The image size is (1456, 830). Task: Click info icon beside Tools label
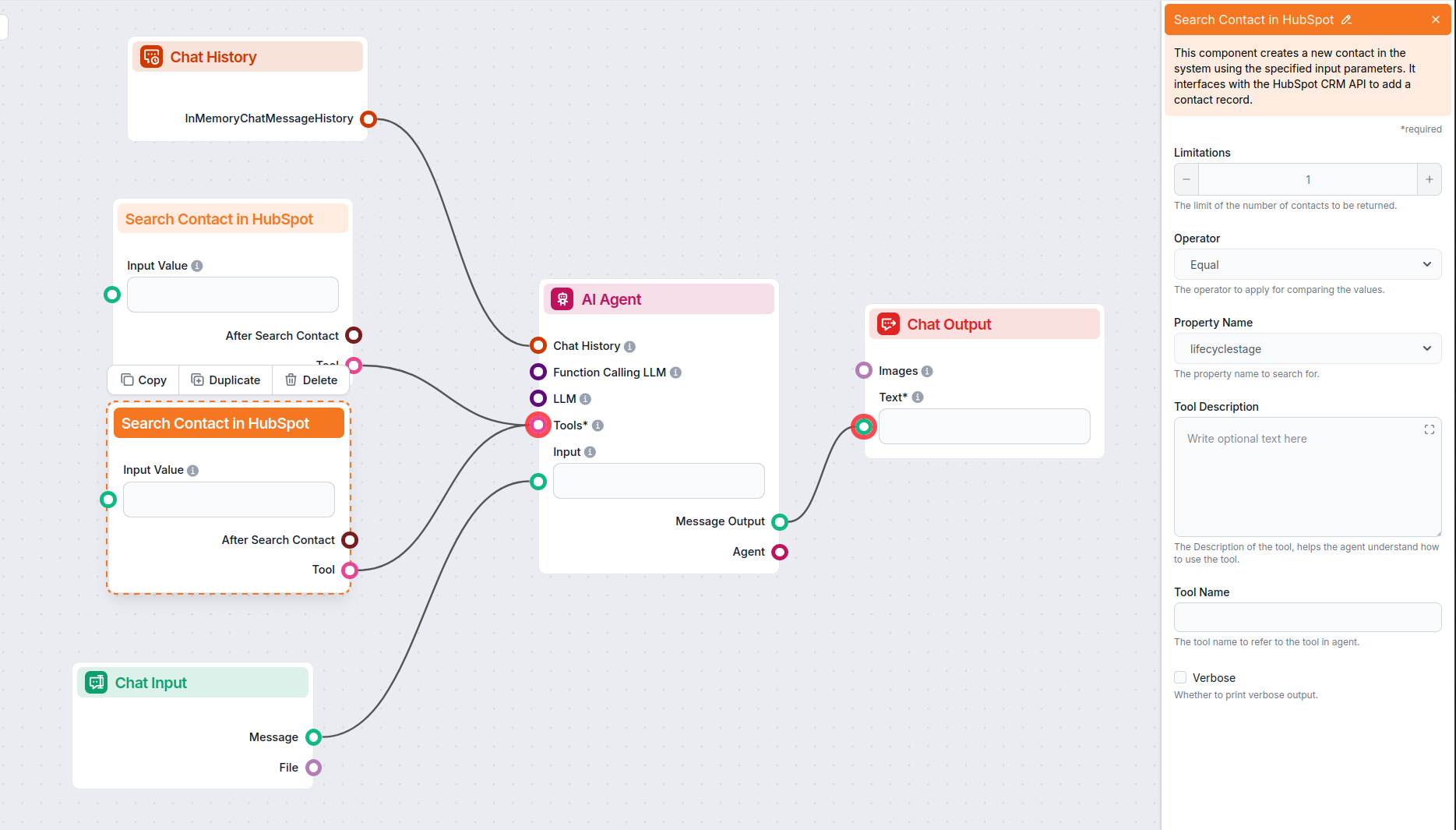pyautogui.click(x=598, y=426)
